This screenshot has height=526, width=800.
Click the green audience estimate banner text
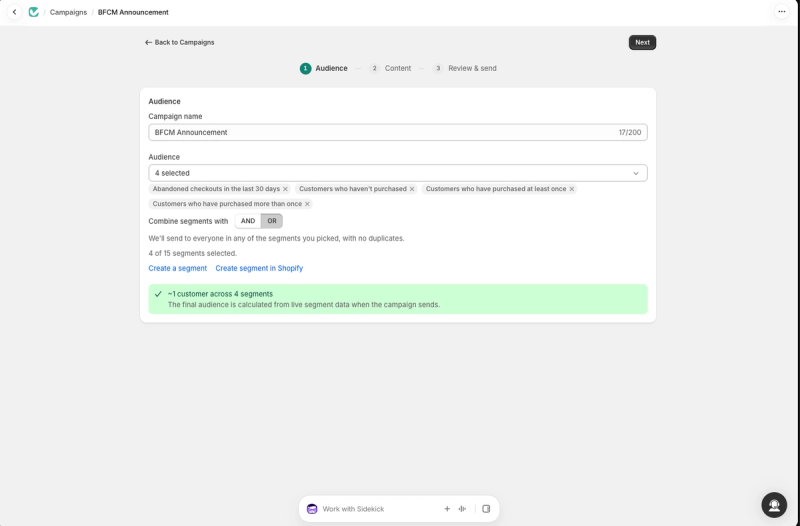(x=220, y=294)
